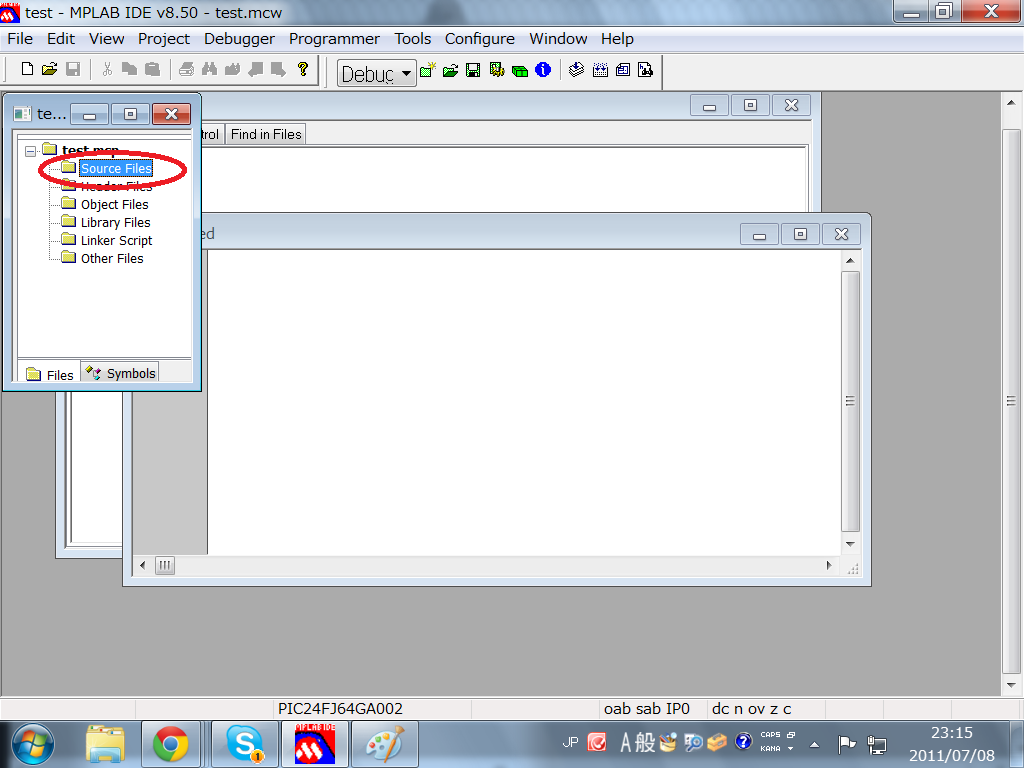Click the Copy toolbar icon
Image resolution: width=1024 pixels, height=768 pixels.
129,69
